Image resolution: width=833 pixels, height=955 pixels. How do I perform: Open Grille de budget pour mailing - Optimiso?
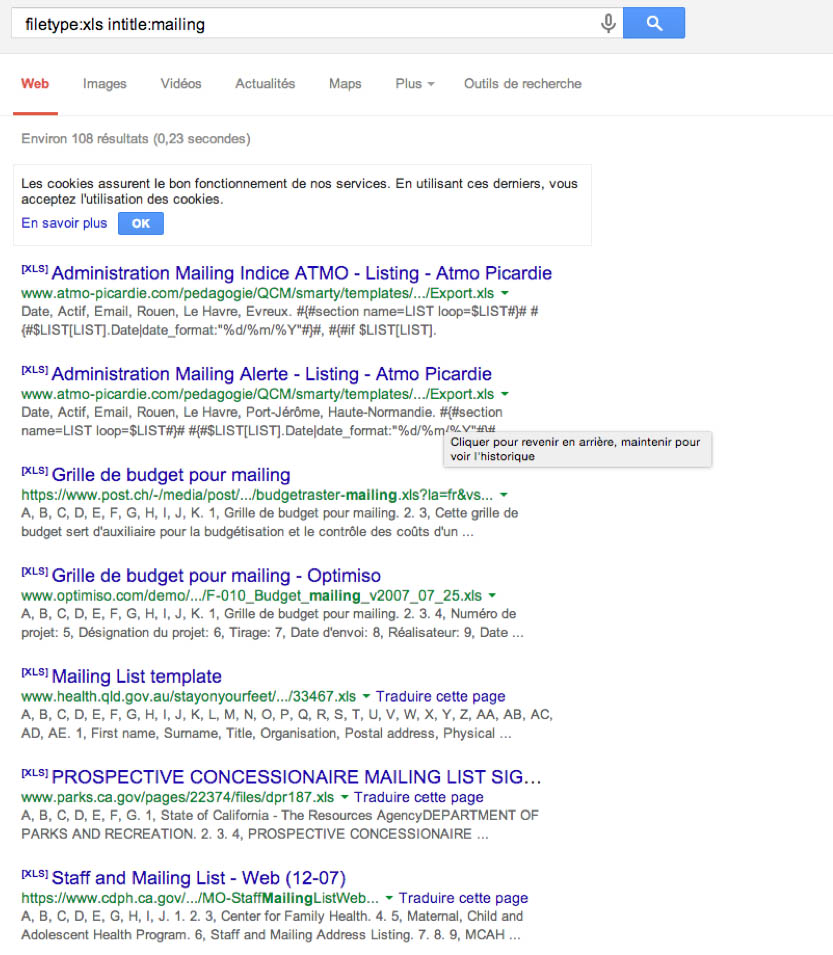coord(216,575)
